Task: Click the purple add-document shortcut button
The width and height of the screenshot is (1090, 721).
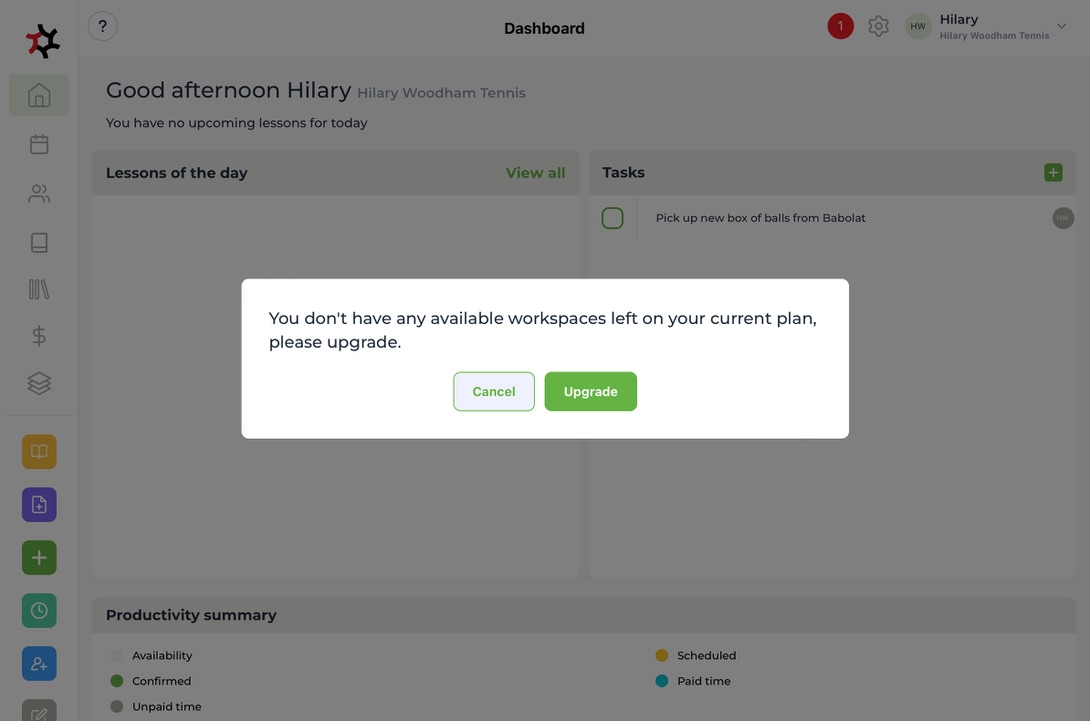Action: tap(39, 505)
